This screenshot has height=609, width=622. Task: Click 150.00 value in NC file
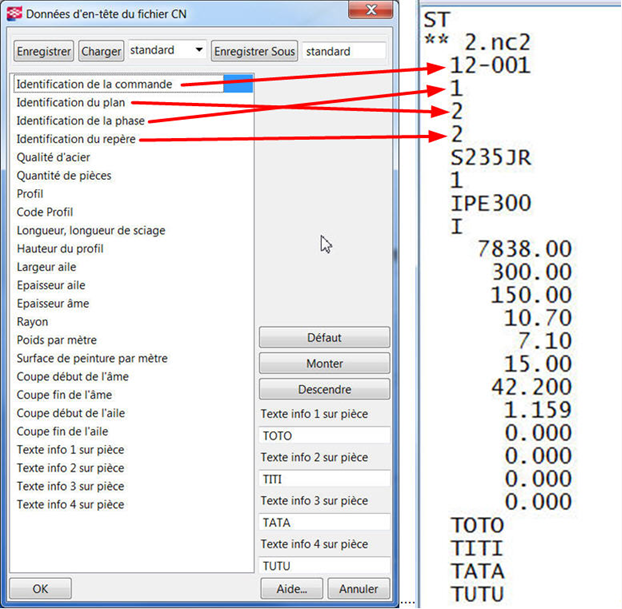click(531, 295)
